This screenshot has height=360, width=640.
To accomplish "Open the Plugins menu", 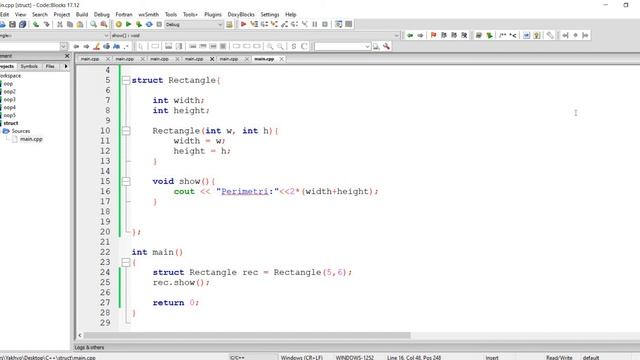I will 213,14.
